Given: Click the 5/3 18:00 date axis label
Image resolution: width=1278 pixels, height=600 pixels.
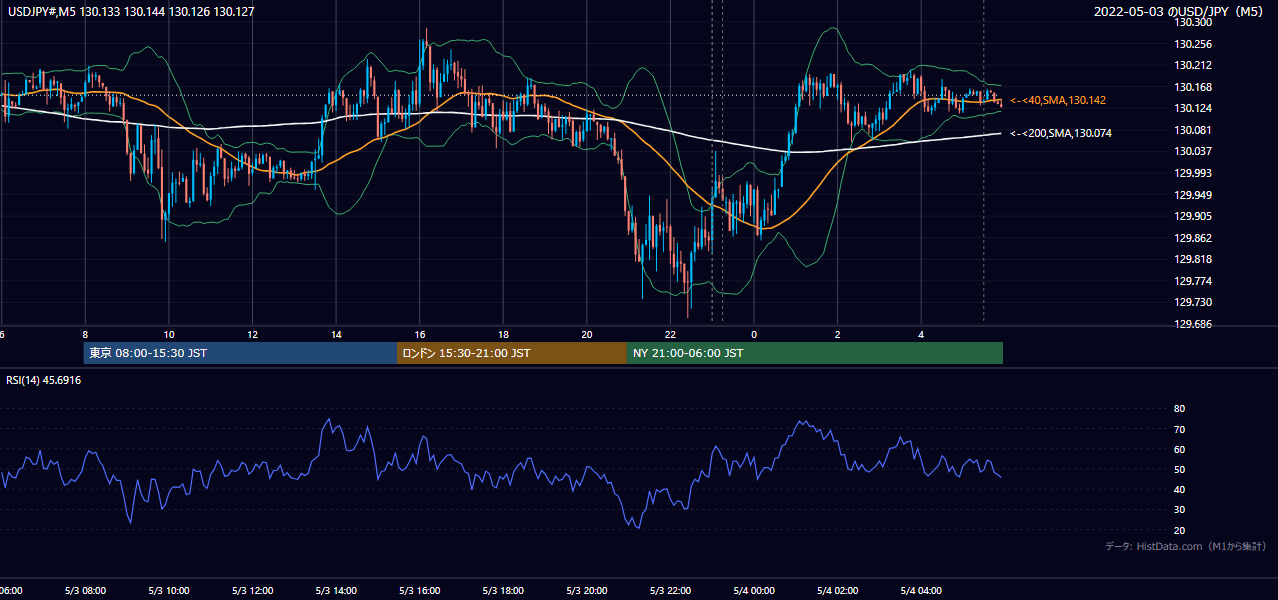Looking at the screenshot, I should point(504,590).
